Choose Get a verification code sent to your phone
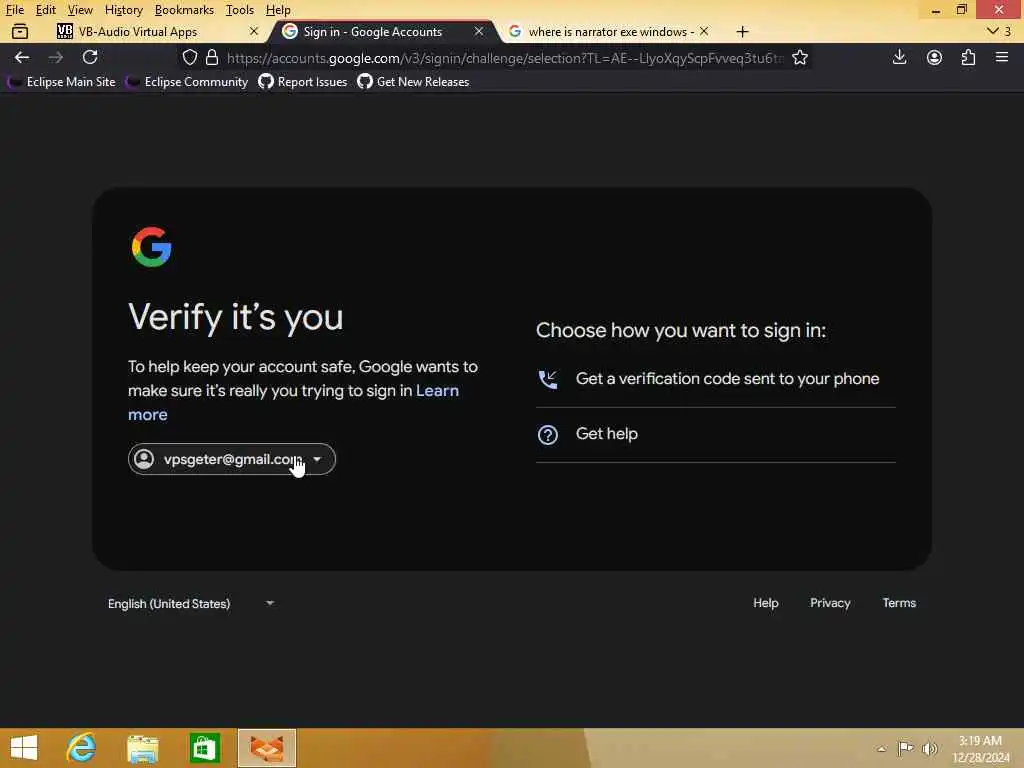The image size is (1024, 768). [716, 379]
